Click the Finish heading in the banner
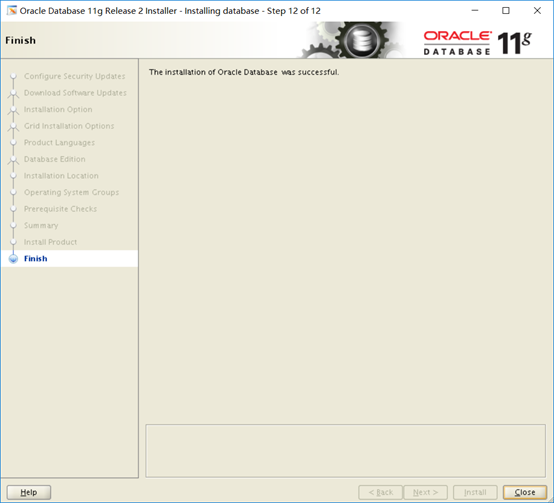This screenshot has width=554, height=503. (20, 40)
